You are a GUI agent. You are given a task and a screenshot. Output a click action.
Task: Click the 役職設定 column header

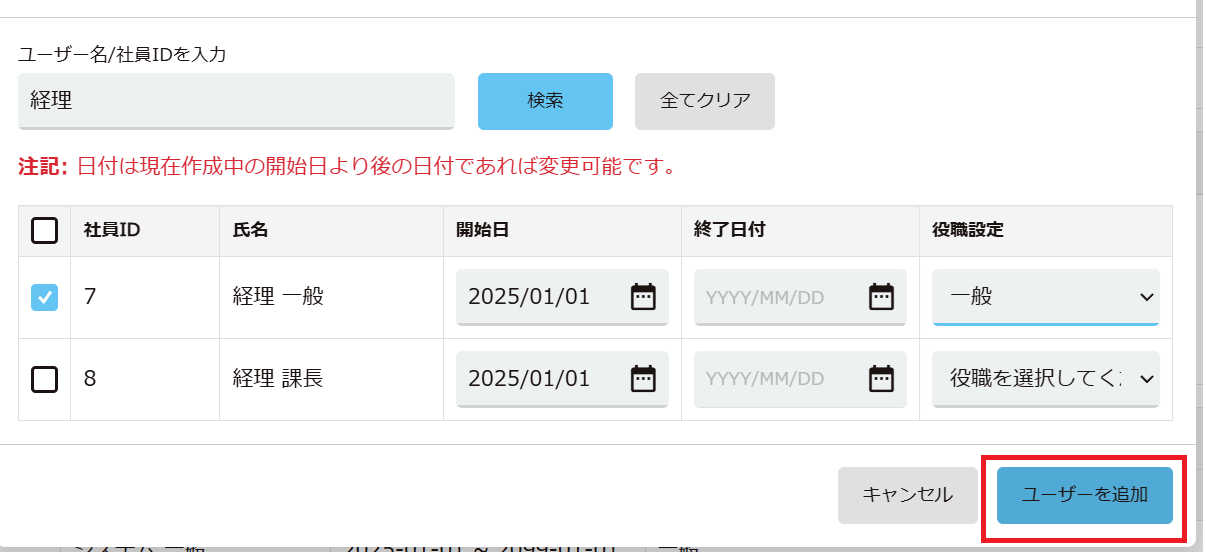[961, 230]
